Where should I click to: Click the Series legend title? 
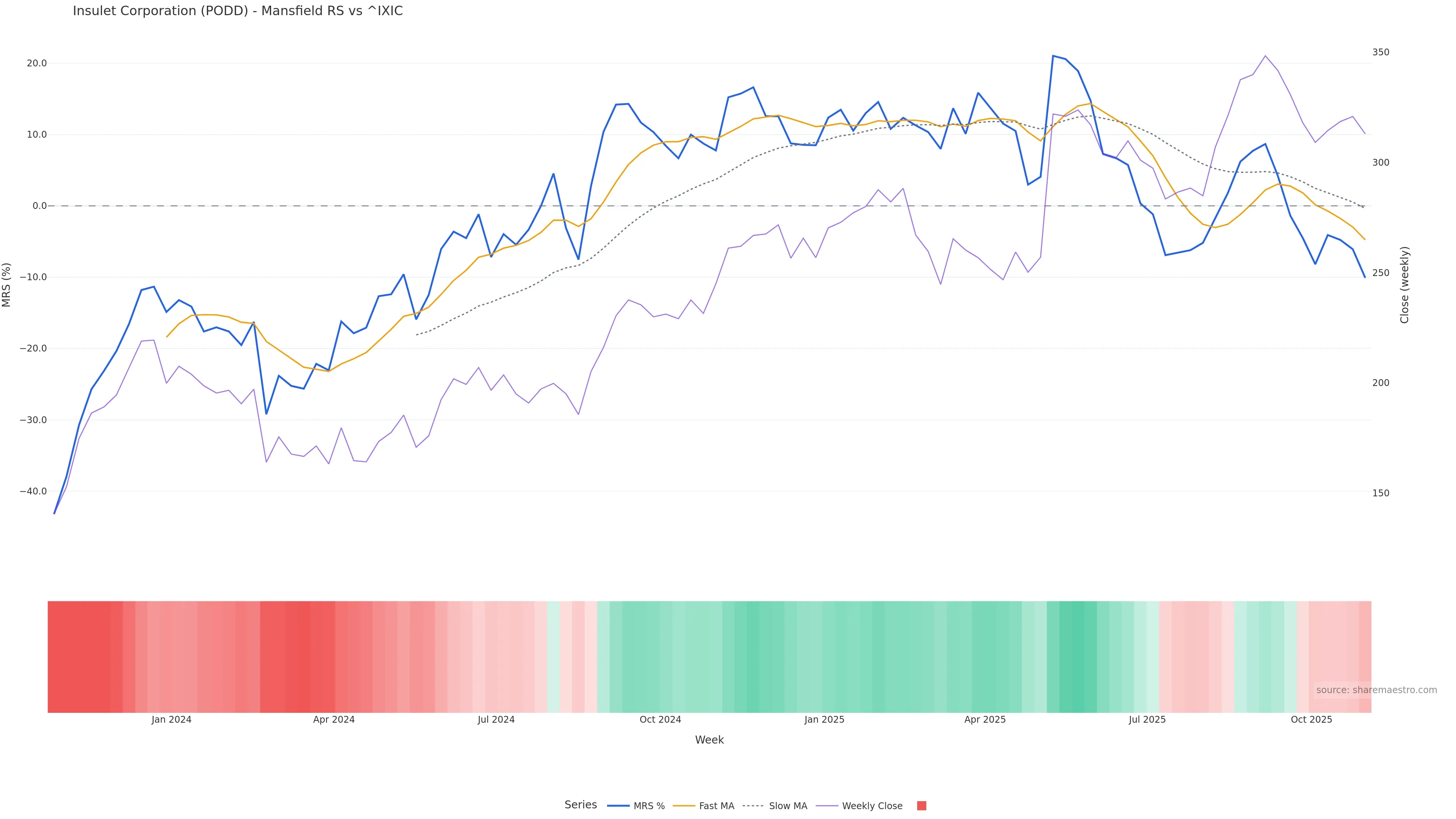pyautogui.click(x=581, y=805)
